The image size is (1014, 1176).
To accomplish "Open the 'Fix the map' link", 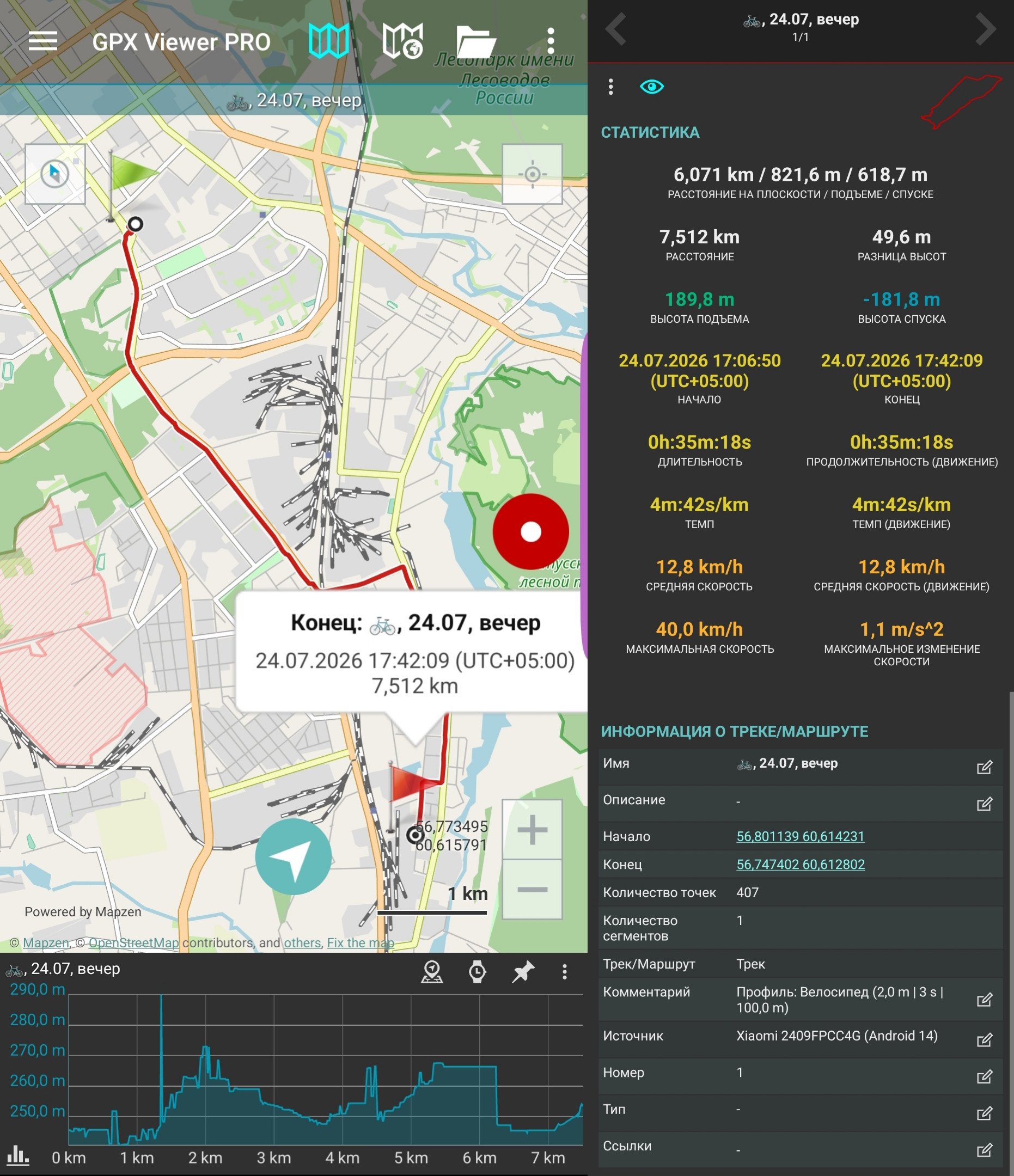I will coord(361,943).
